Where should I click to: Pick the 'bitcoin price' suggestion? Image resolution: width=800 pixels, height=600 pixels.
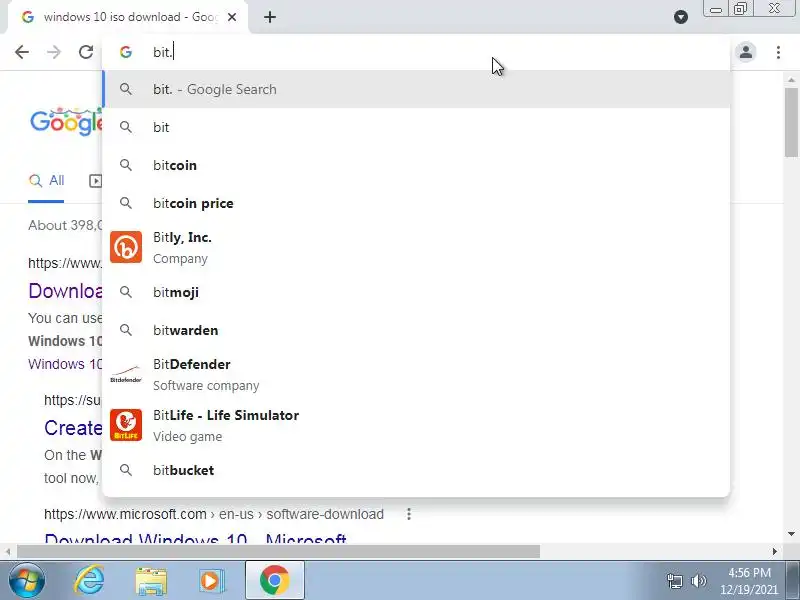(x=416, y=203)
